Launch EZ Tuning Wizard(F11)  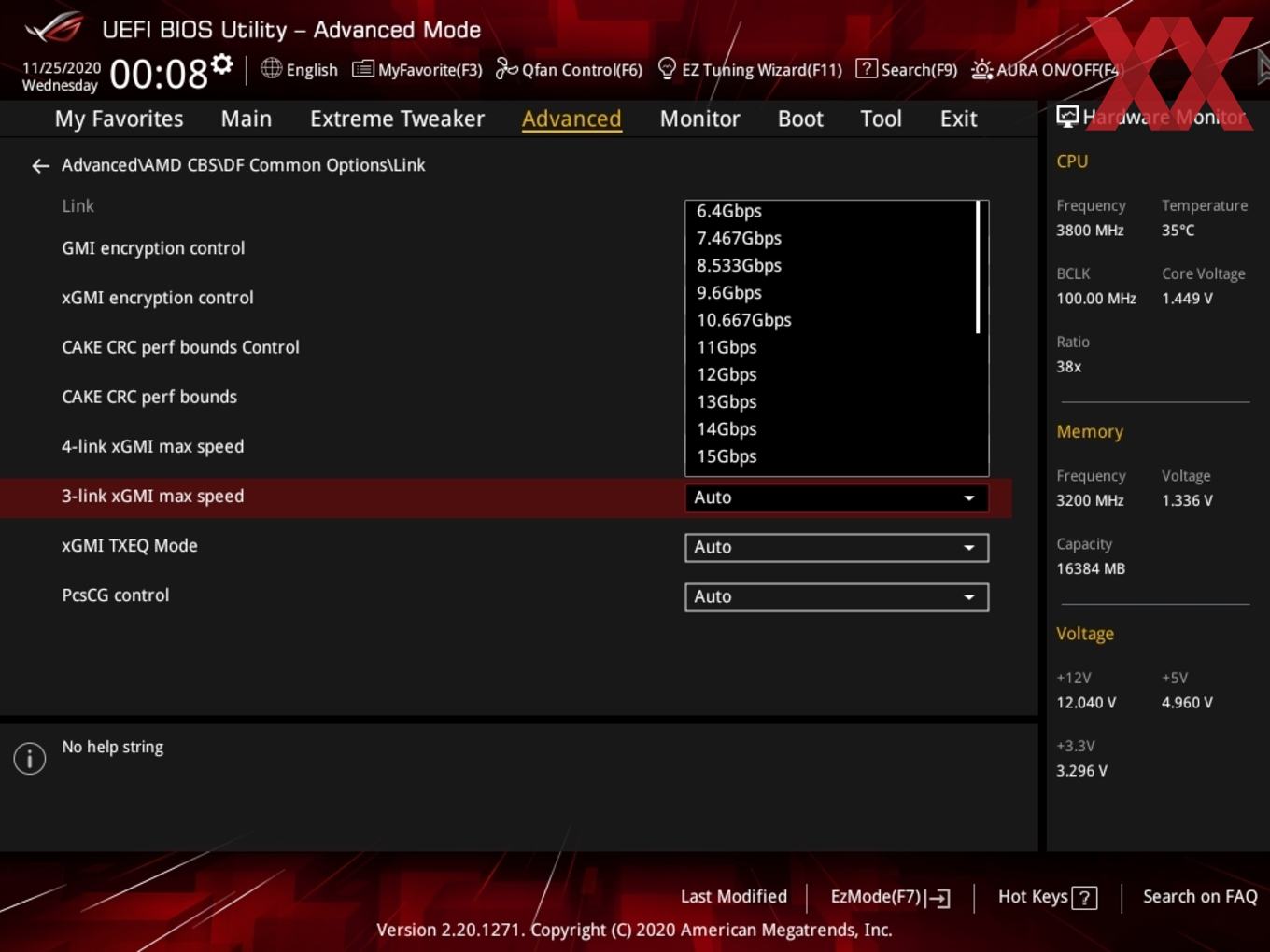(x=750, y=69)
